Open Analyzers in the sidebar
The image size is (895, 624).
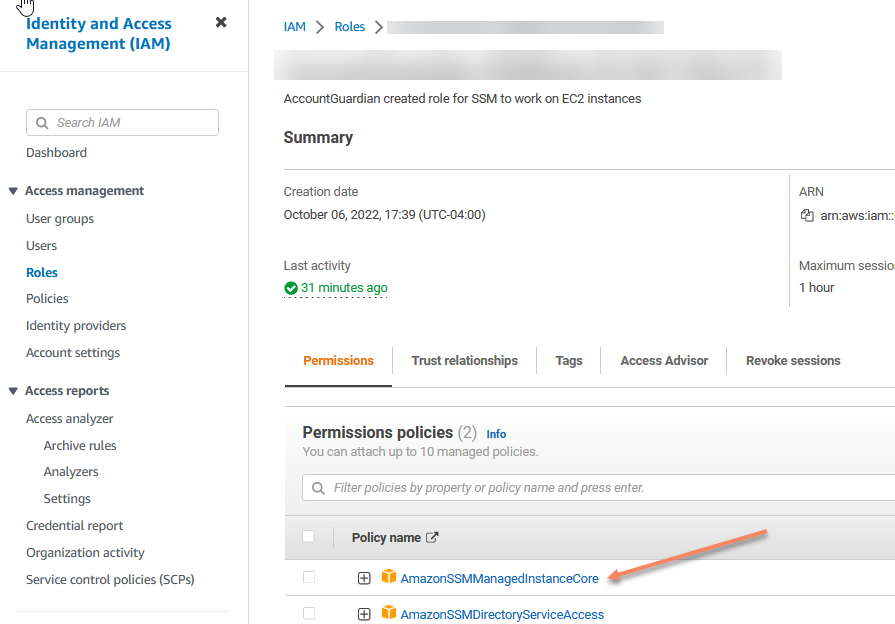(x=71, y=472)
